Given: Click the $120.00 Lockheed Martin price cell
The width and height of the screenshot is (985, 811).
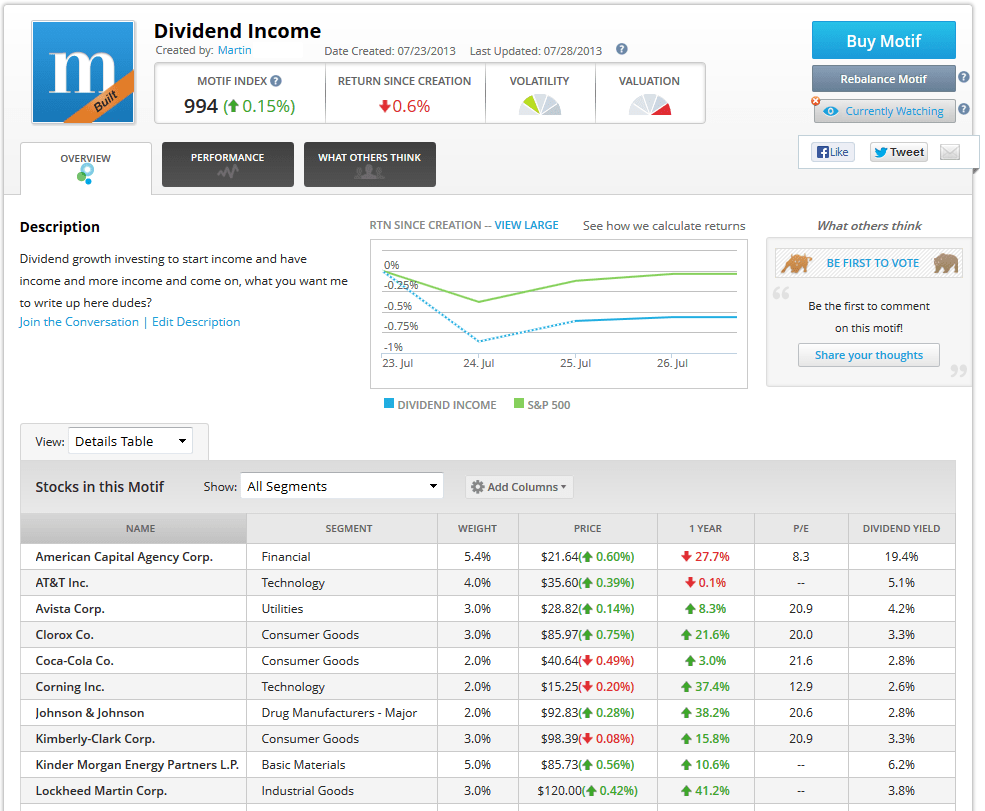Looking at the screenshot, I should (587, 790).
